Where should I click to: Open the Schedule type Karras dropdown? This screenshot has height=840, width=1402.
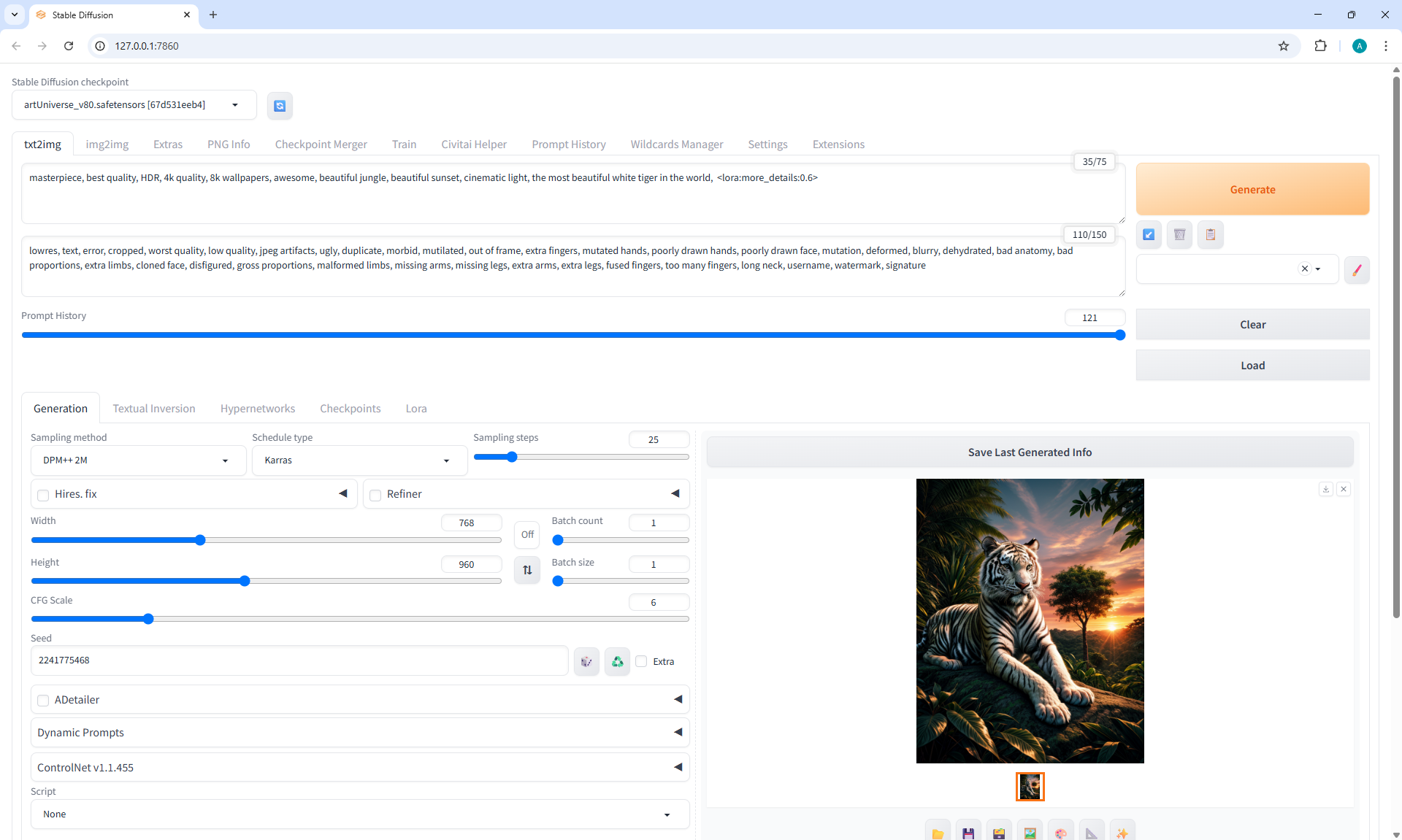pyautogui.click(x=359, y=461)
